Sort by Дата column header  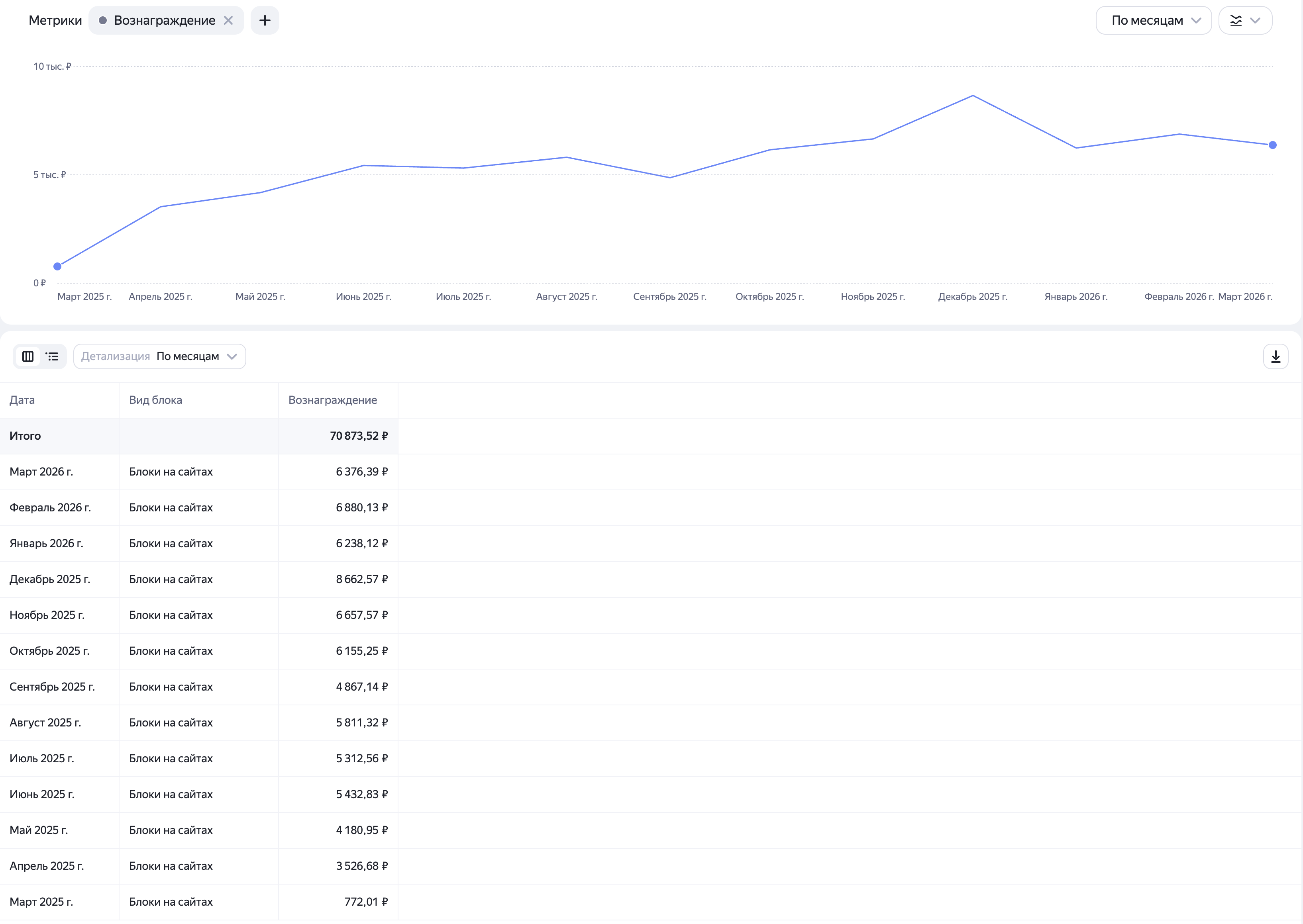[x=22, y=400]
